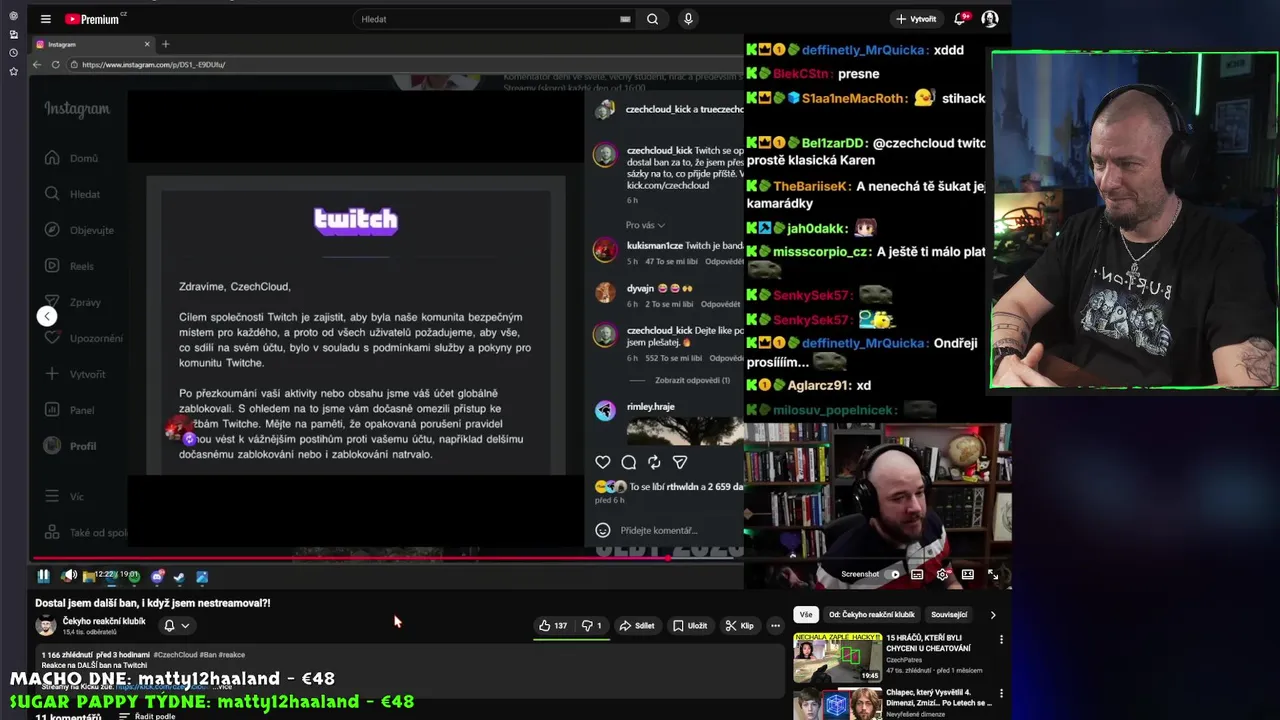Reveal more filter chips with arrow
1280x720 pixels.
[x=993, y=615]
